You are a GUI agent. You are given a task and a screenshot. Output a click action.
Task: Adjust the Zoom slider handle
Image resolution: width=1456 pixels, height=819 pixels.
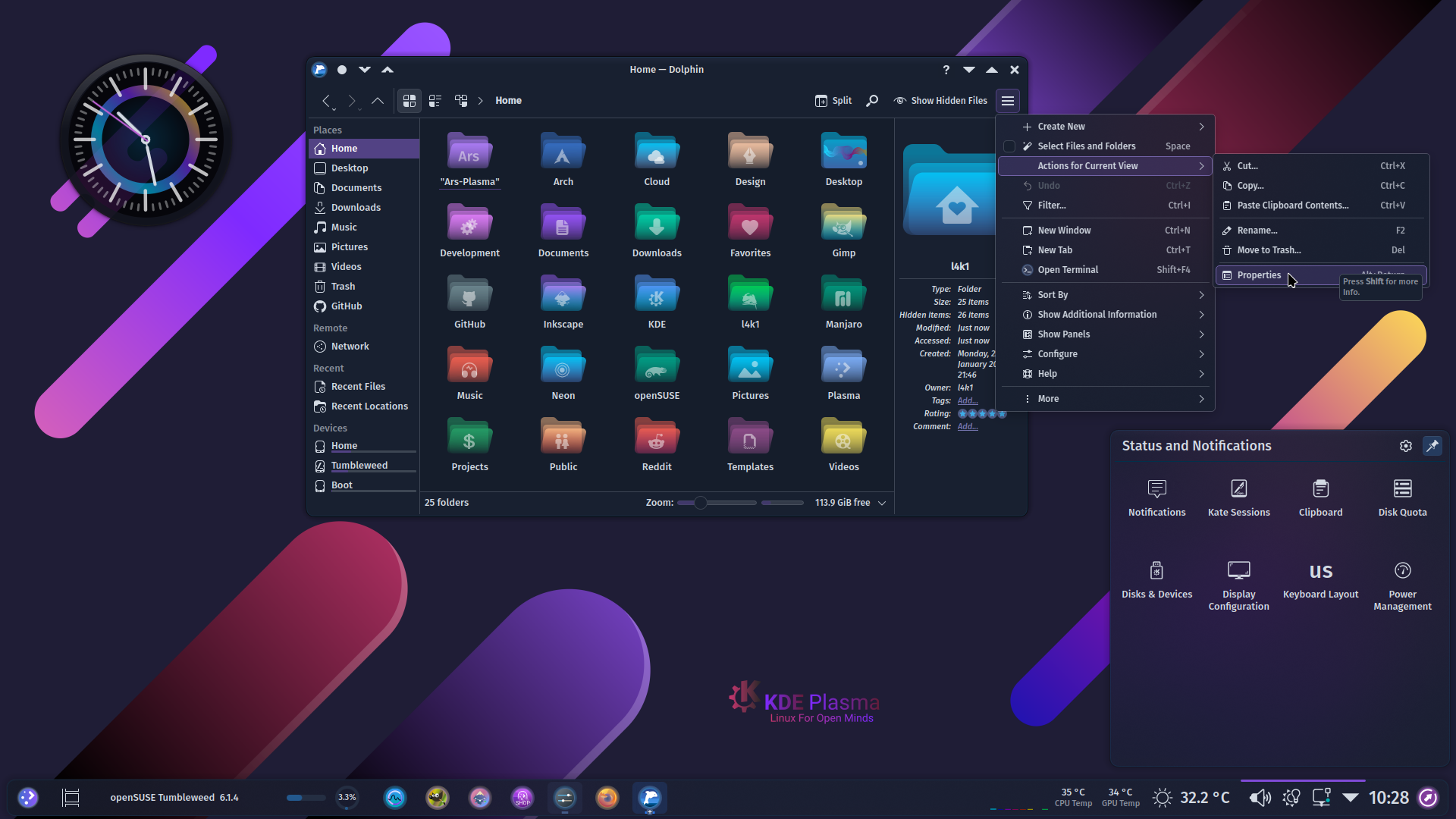tap(701, 503)
